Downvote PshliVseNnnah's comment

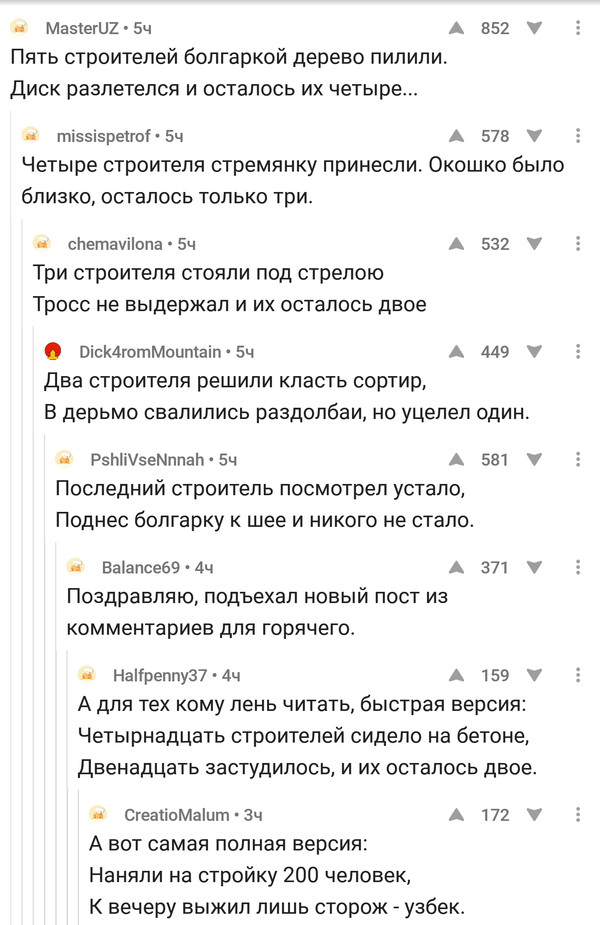[x=534, y=460]
